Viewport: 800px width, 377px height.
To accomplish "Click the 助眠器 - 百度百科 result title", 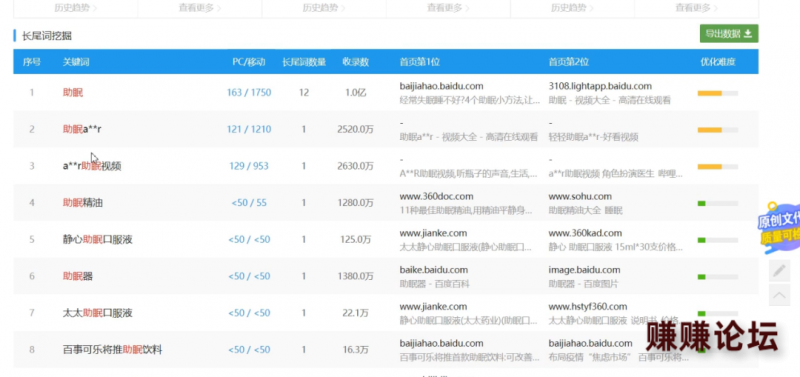I will (x=434, y=284).
